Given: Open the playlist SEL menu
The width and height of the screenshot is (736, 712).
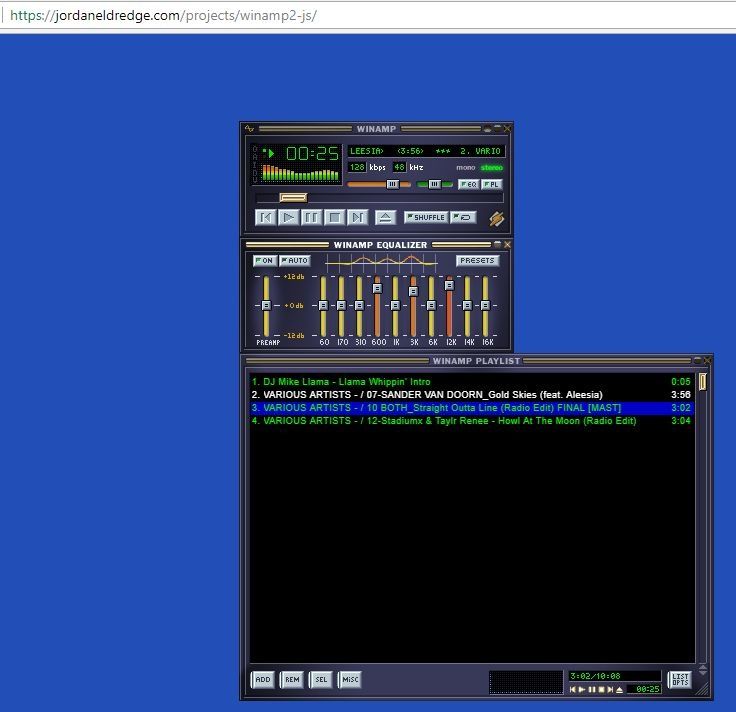Looking at the screenshot, I should point(321,679).
